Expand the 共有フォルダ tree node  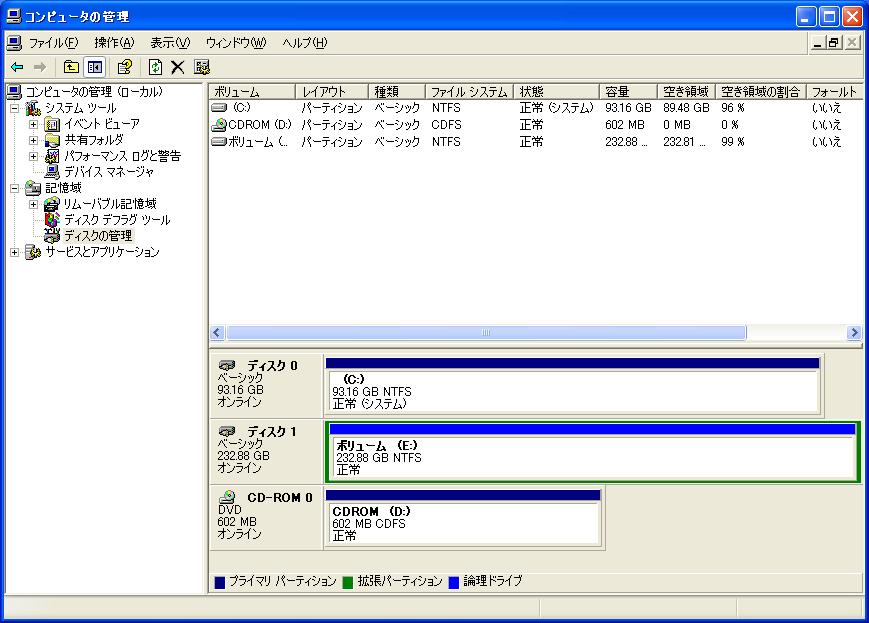point(34,140)
